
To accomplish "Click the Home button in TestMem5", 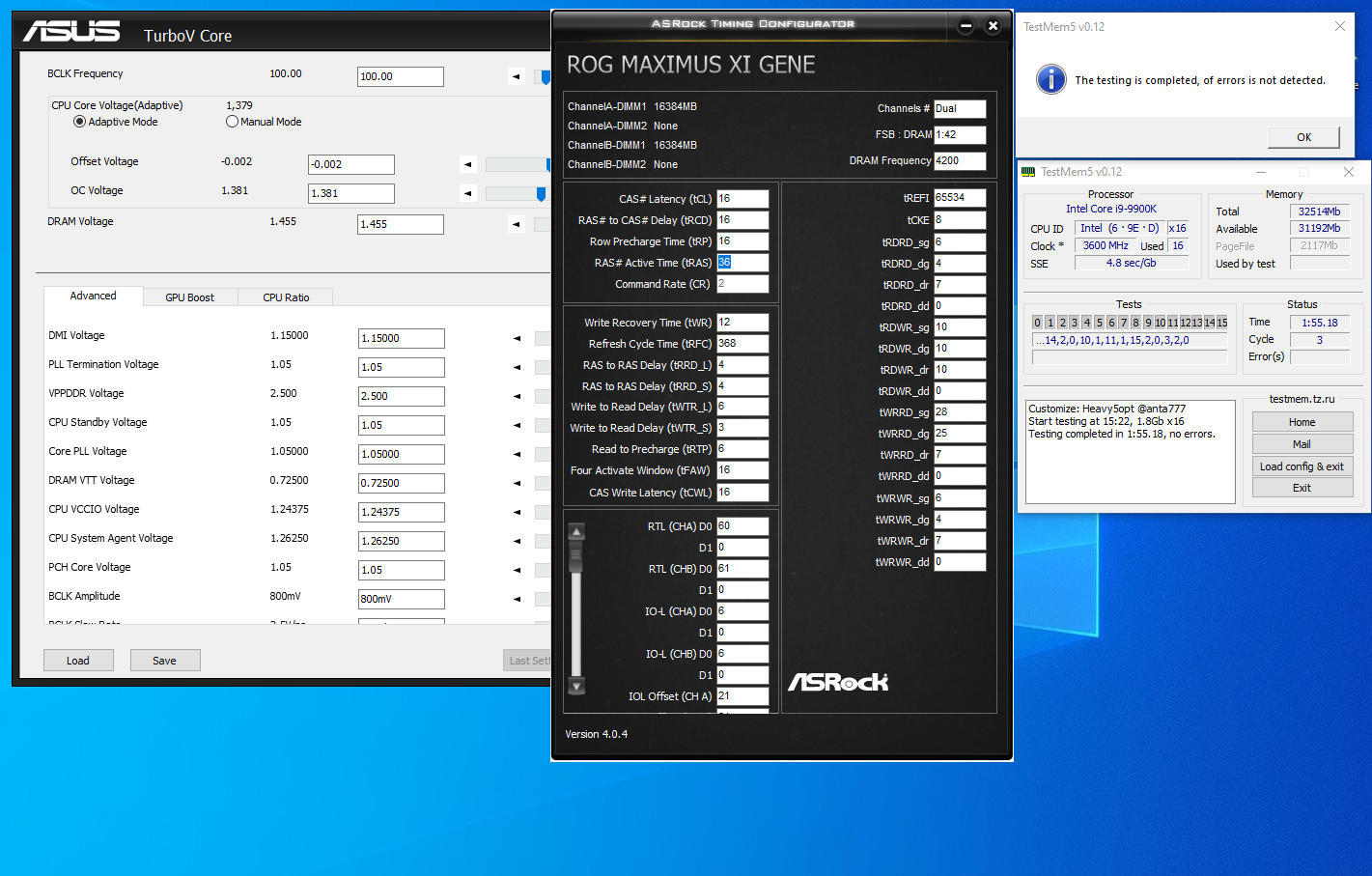I will tap(1302, 422).
